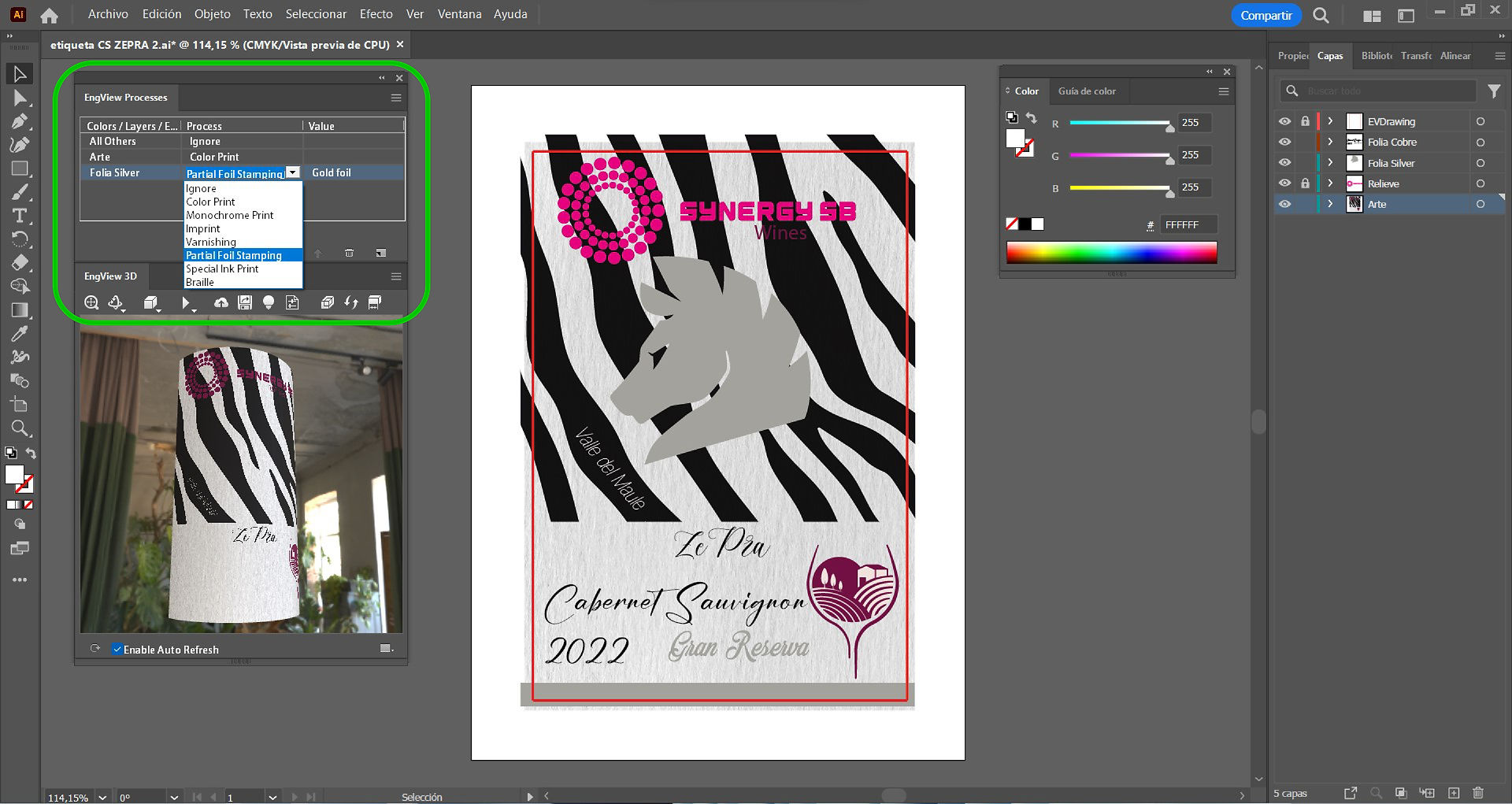Select the All Others row
1512x804 pixels.
[243, 141]
